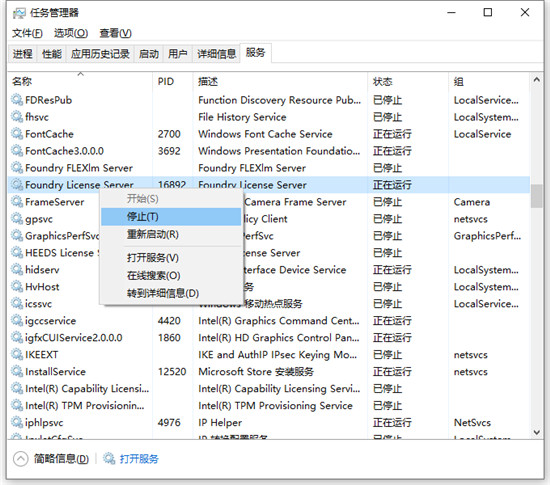Click the 打开服务 link at the bottom
Screen dimensions: 550x485
point(139,459)
